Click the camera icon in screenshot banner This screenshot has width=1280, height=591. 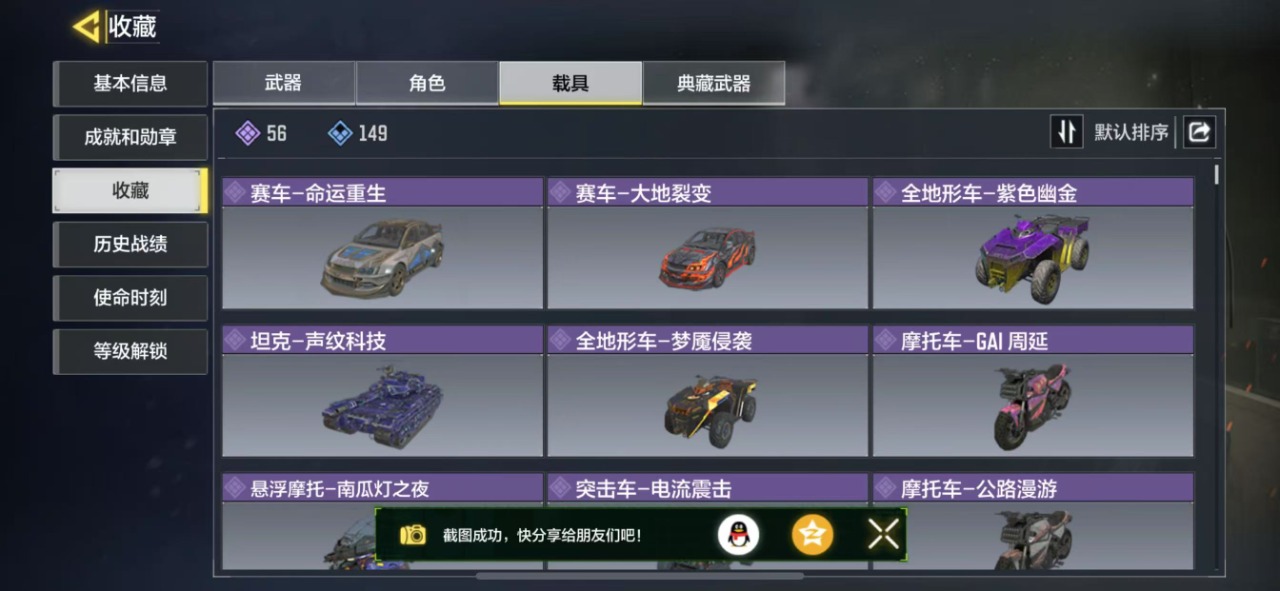click(413, 535)
